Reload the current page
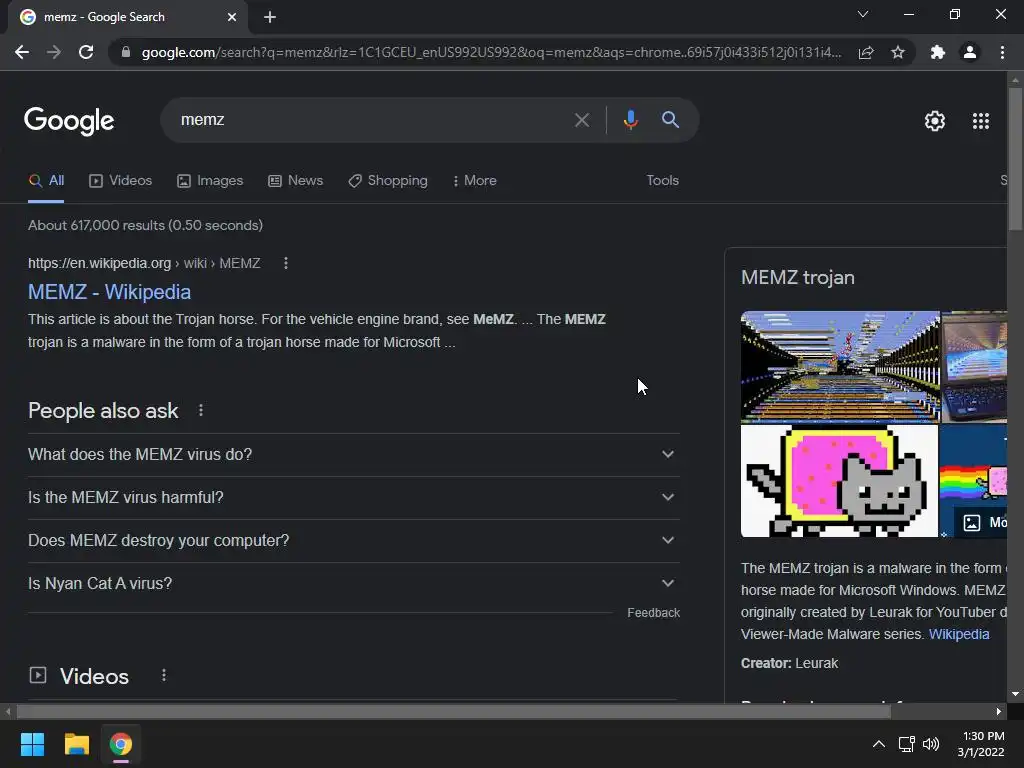The width and height of the screenshot is (1024, 768). [86, 52]
